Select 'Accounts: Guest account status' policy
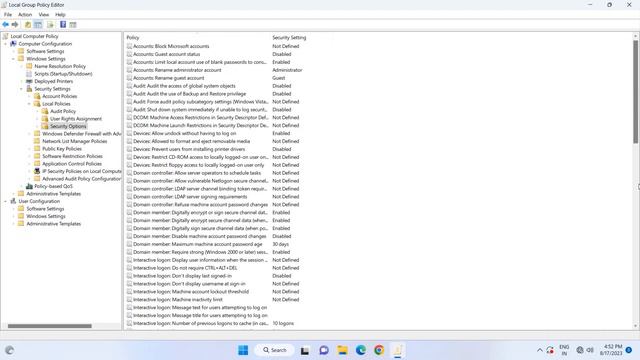Screen dimensions: 640x360 pos(167,54)
